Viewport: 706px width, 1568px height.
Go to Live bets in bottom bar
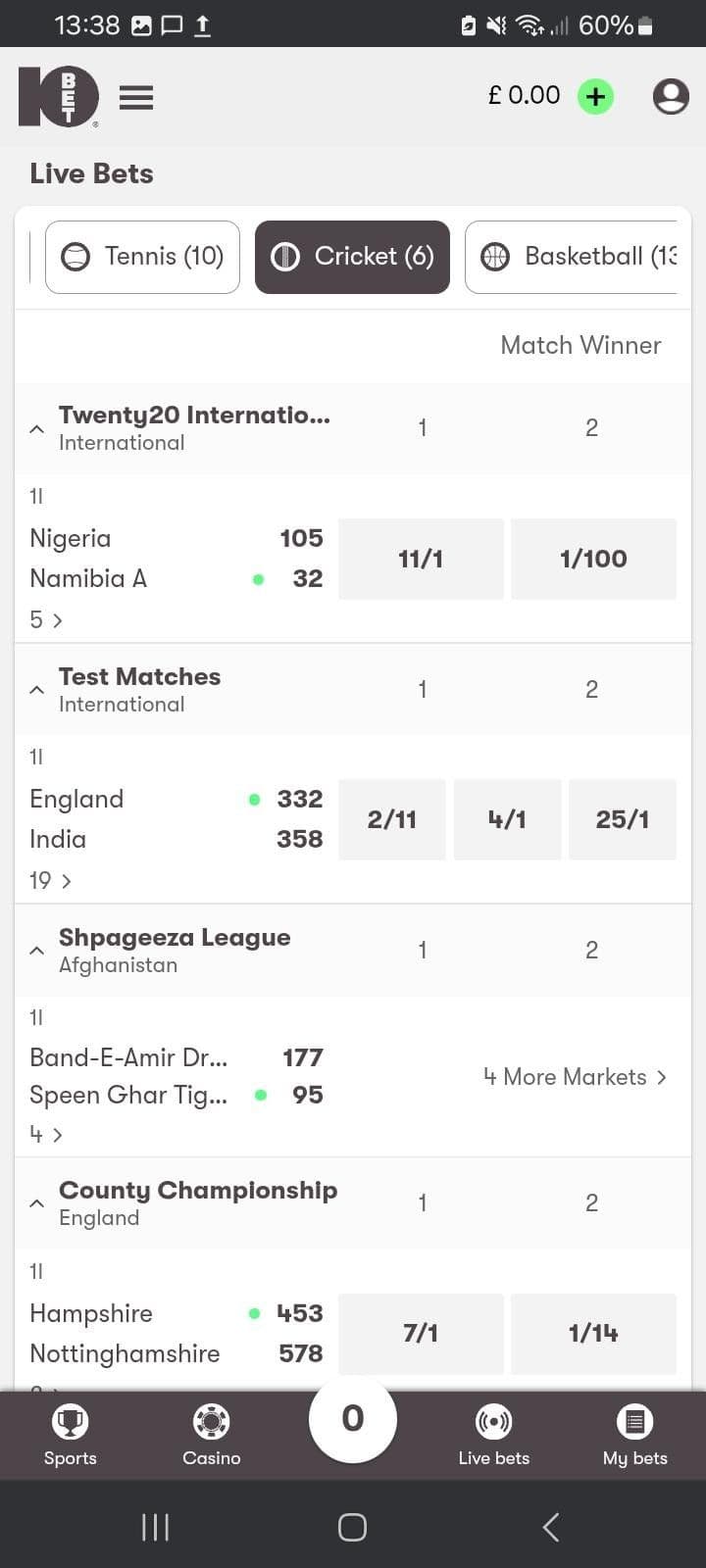[494, 1435]
